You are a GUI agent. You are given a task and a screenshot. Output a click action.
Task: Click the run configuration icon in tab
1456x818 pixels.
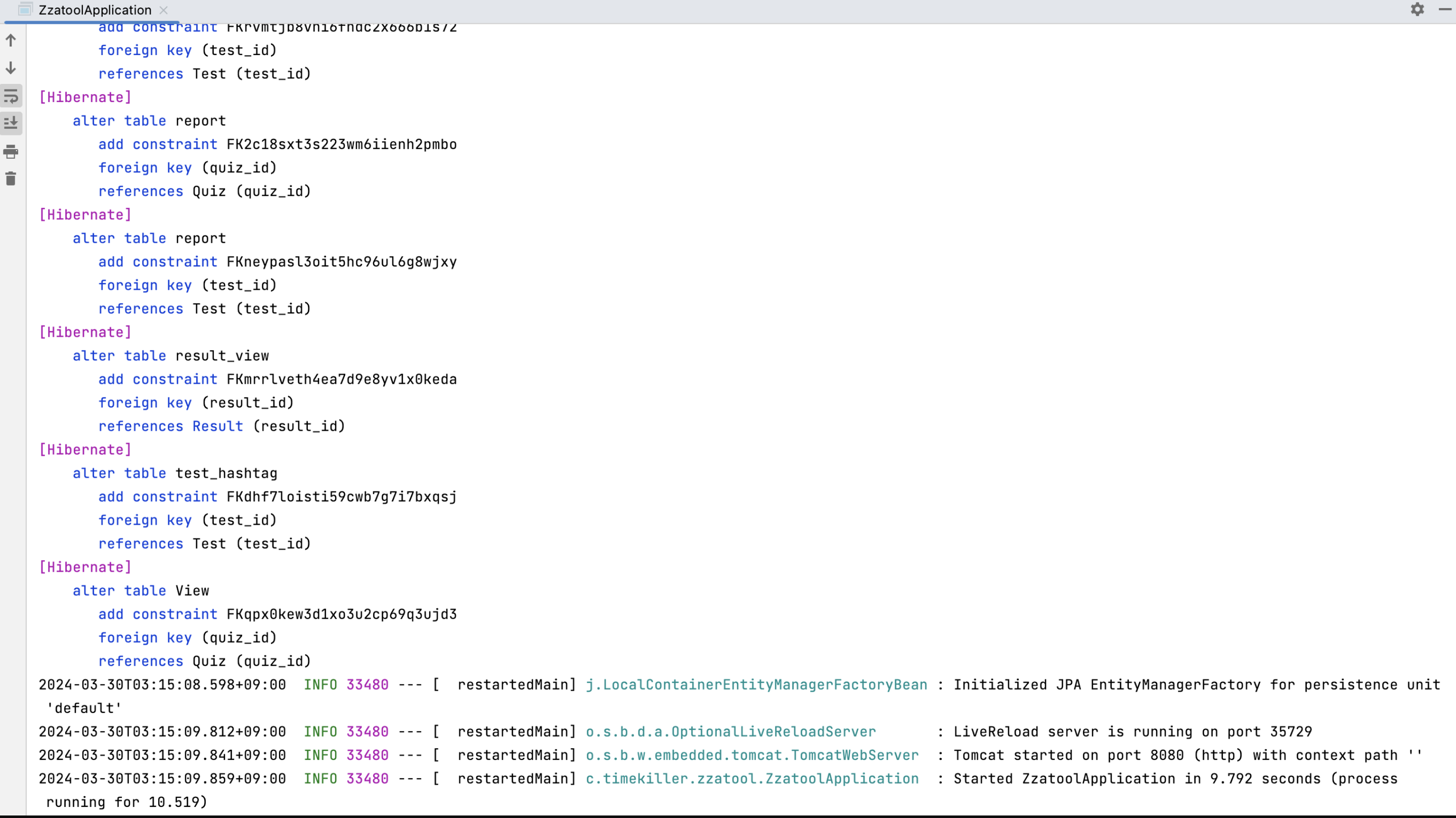[x=25, y=10]
